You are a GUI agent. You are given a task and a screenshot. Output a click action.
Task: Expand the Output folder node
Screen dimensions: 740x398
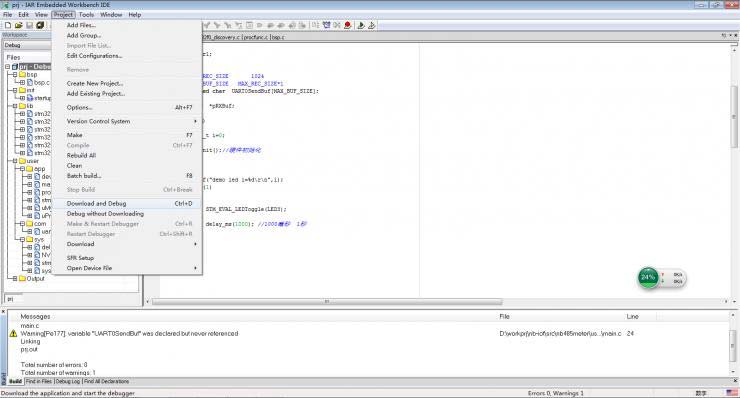pyautogui.click(x=15, y=278)
